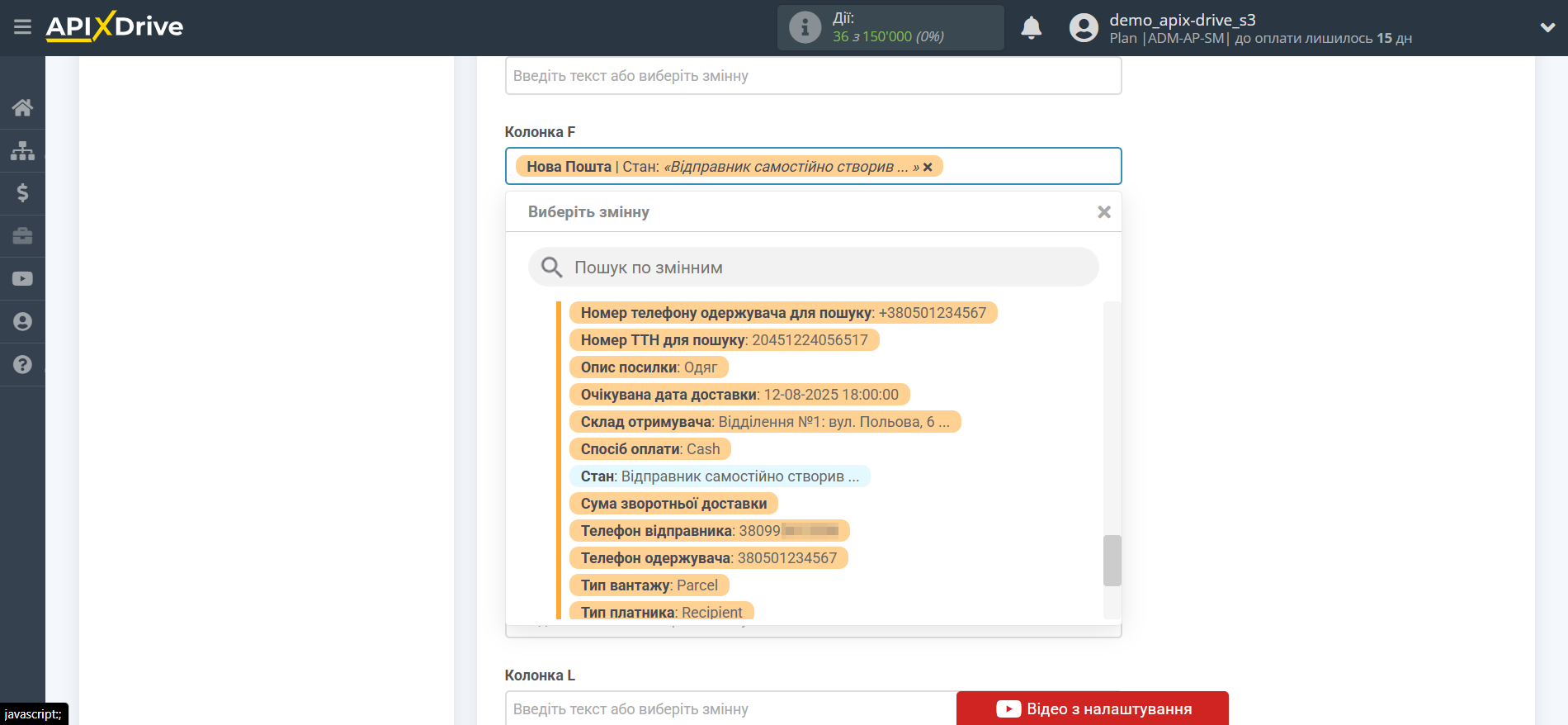Remove the Стан variable tag in Колонка F
This screenshot has width=1568, height=725.
click(x=928, y=167)
